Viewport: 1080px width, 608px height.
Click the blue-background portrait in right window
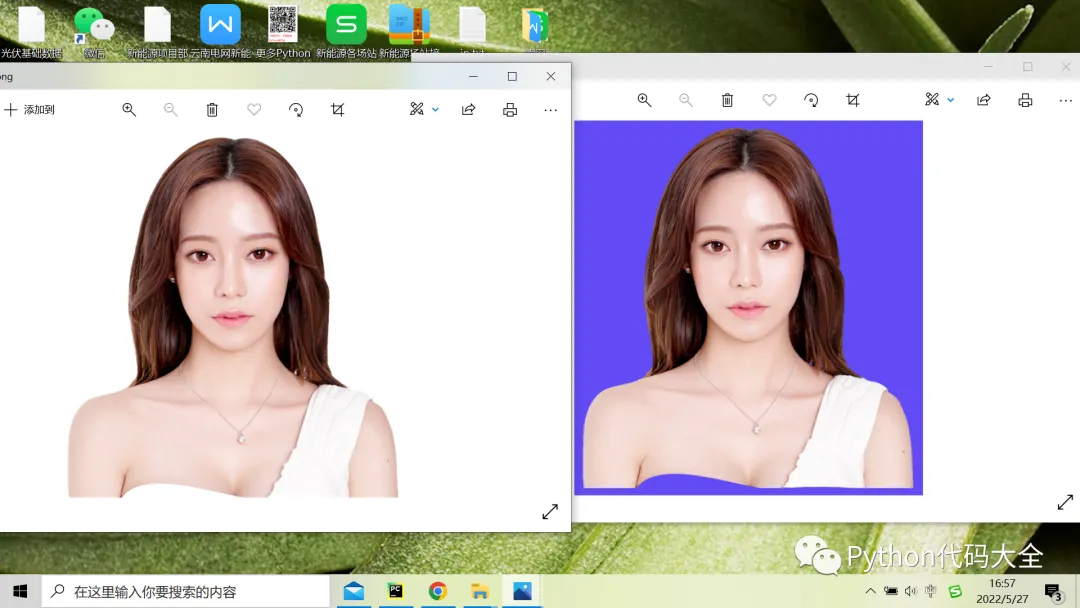coord(749,308)
